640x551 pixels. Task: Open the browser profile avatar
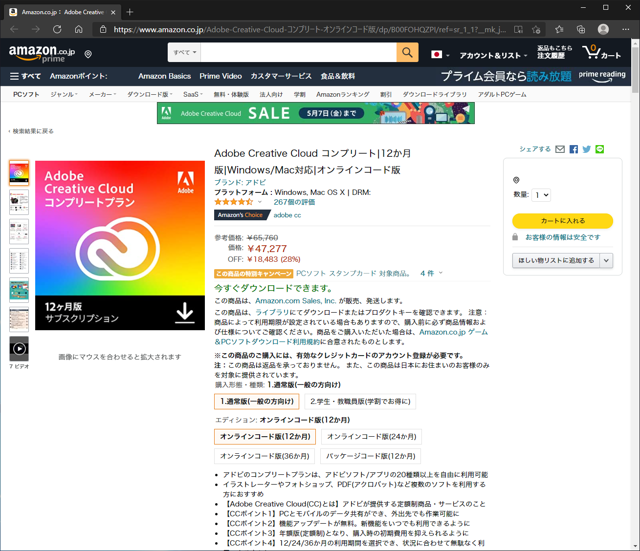pos(603,29)
